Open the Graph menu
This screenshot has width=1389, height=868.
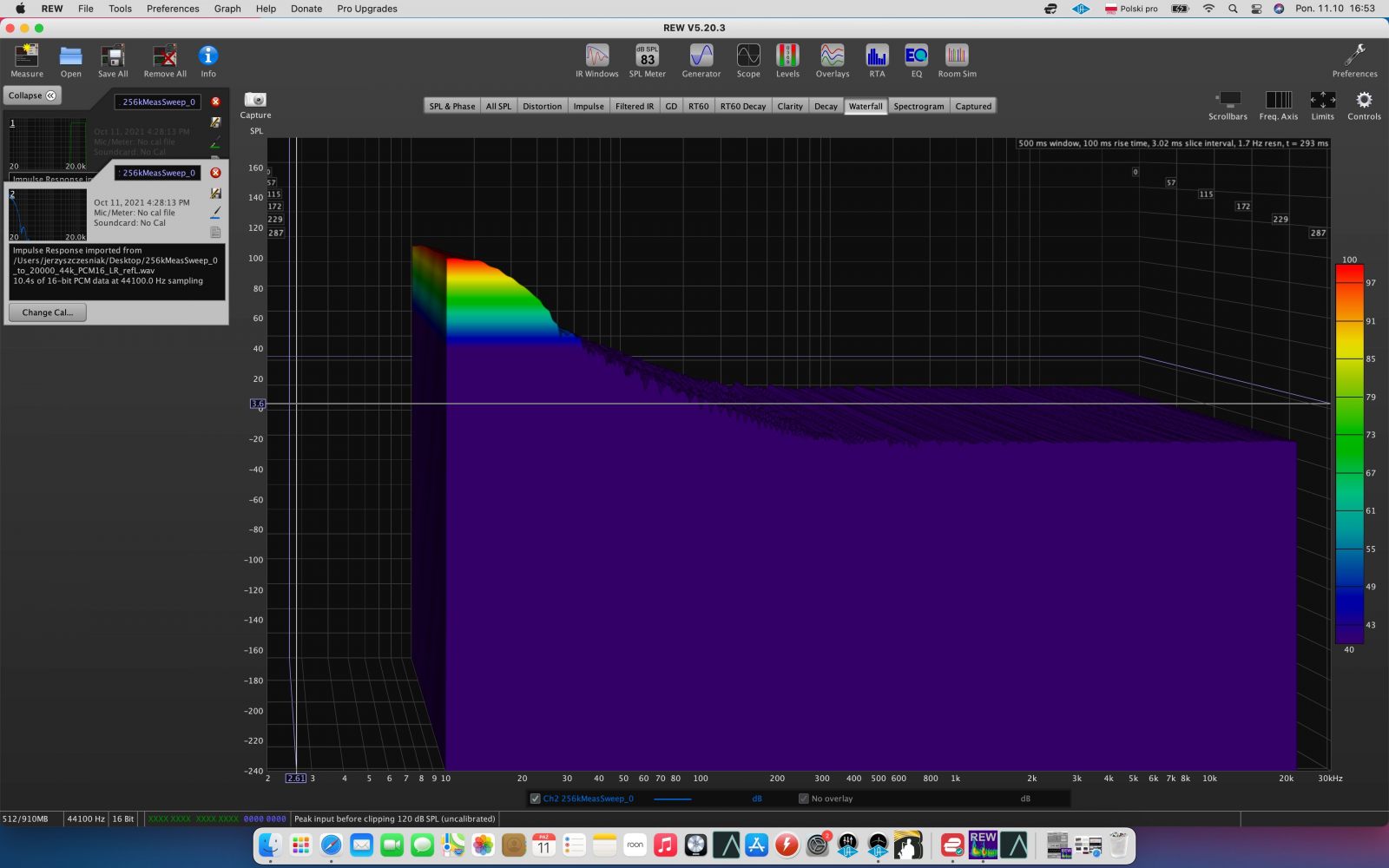pyautogui.click(x=227, y=9)
